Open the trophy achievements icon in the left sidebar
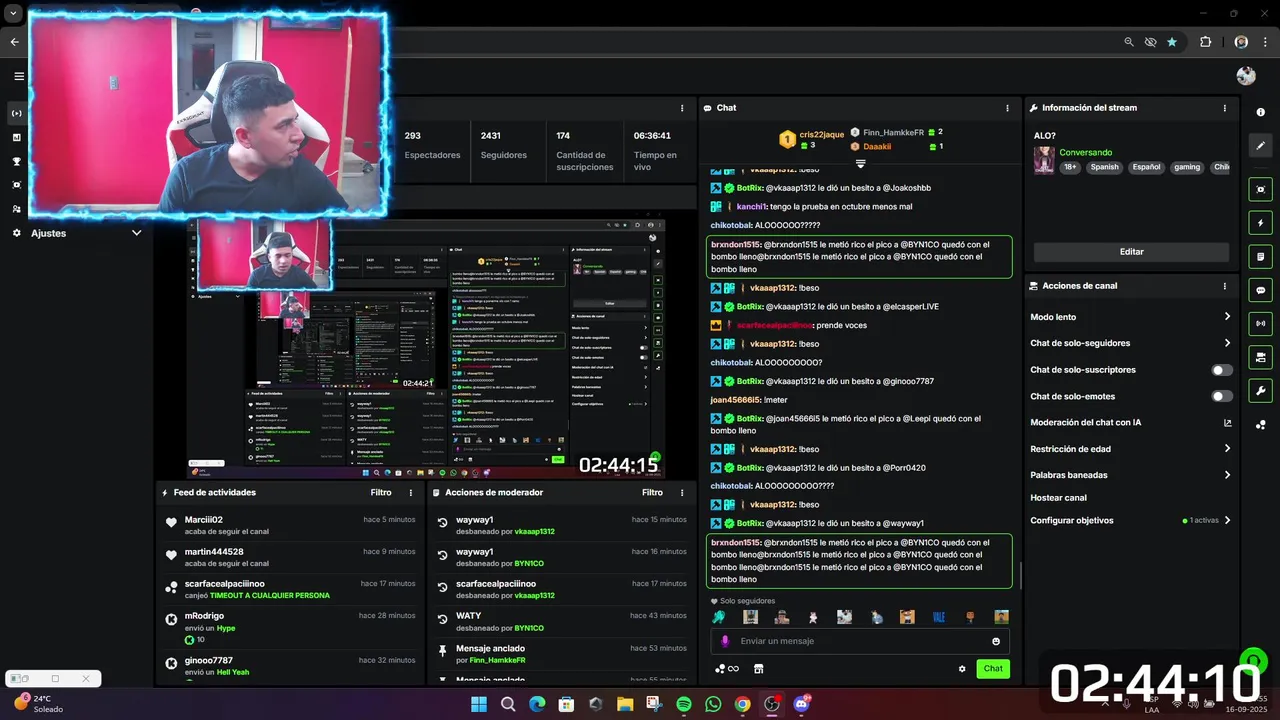Image resolution: width=1280 pixels, height=720 pixels. pyautogui.click(x=17, y=161)
